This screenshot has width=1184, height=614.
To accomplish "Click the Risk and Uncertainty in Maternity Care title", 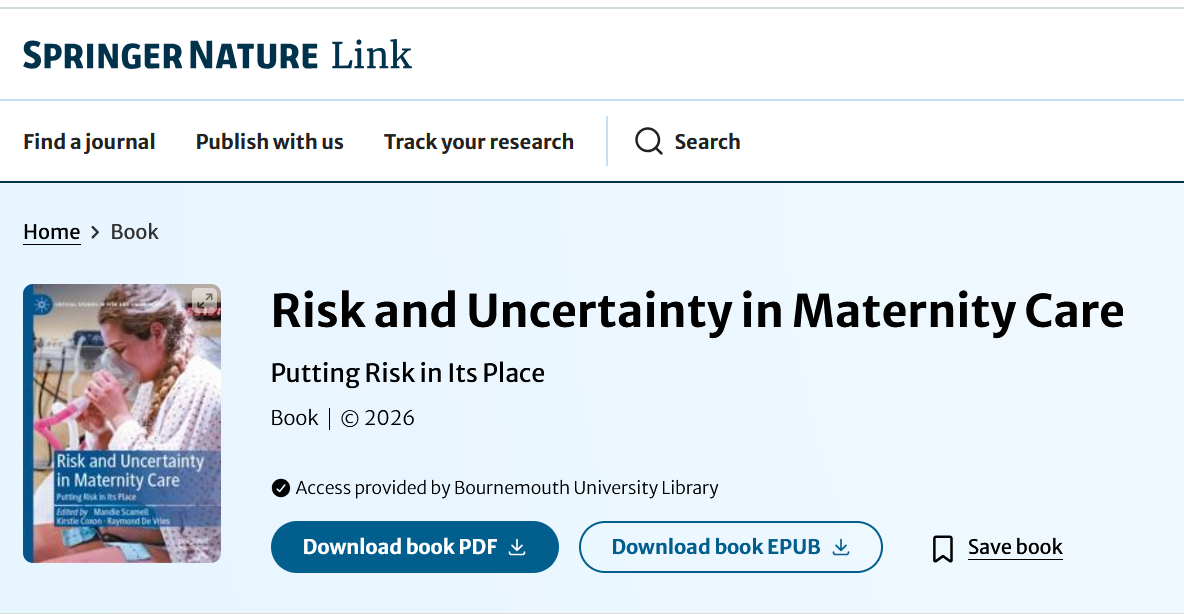I will point(698,311).
